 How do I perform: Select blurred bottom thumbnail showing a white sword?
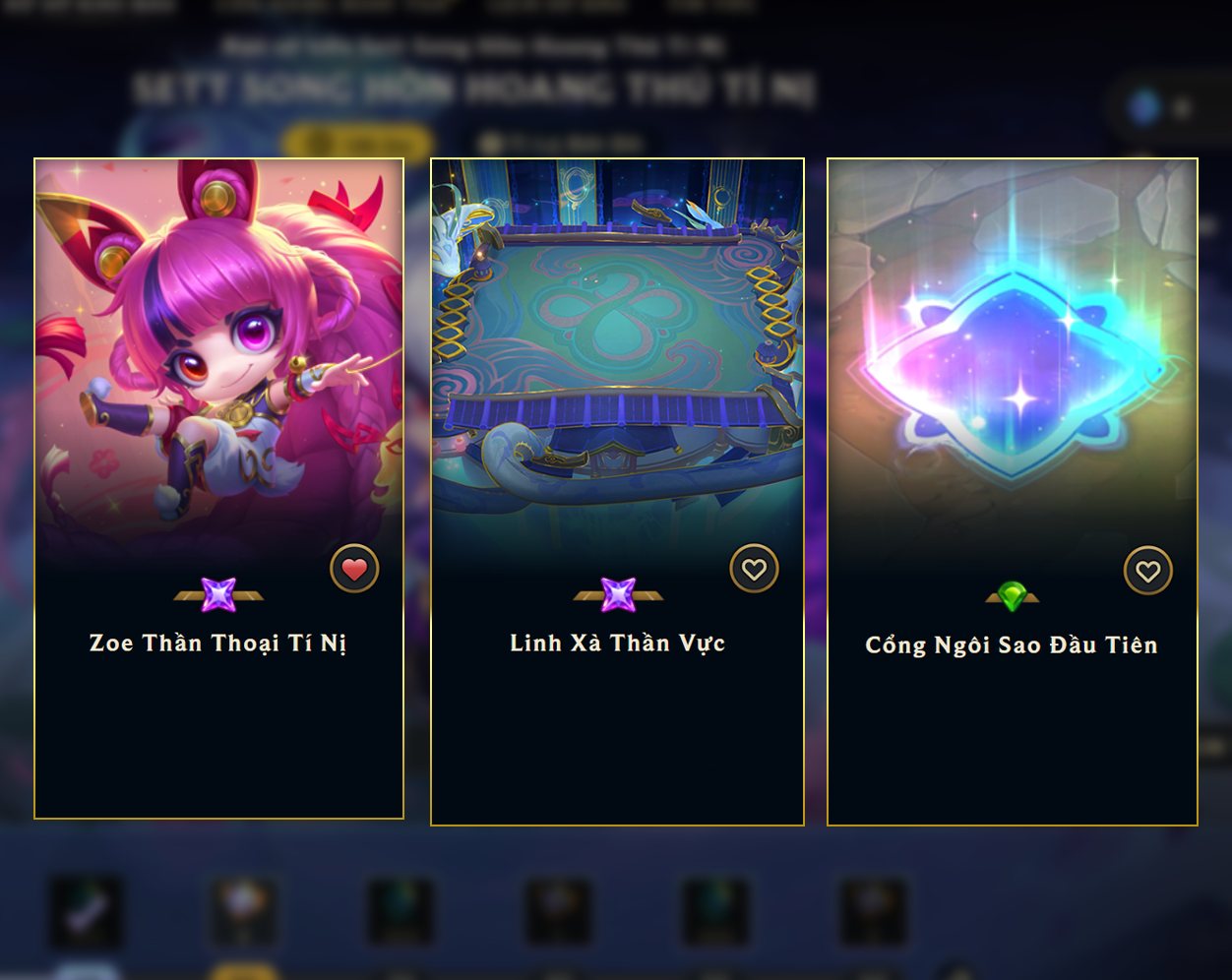[87, 911]
